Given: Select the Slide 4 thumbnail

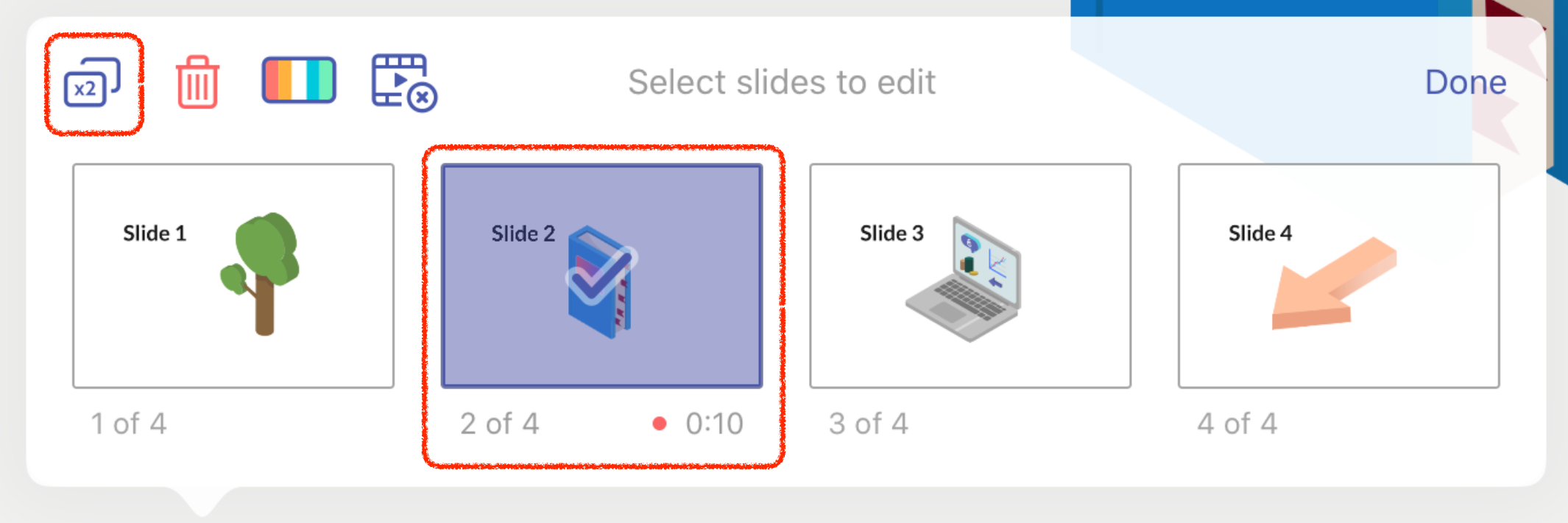Looking at the screenshot, I should 1339,275.
